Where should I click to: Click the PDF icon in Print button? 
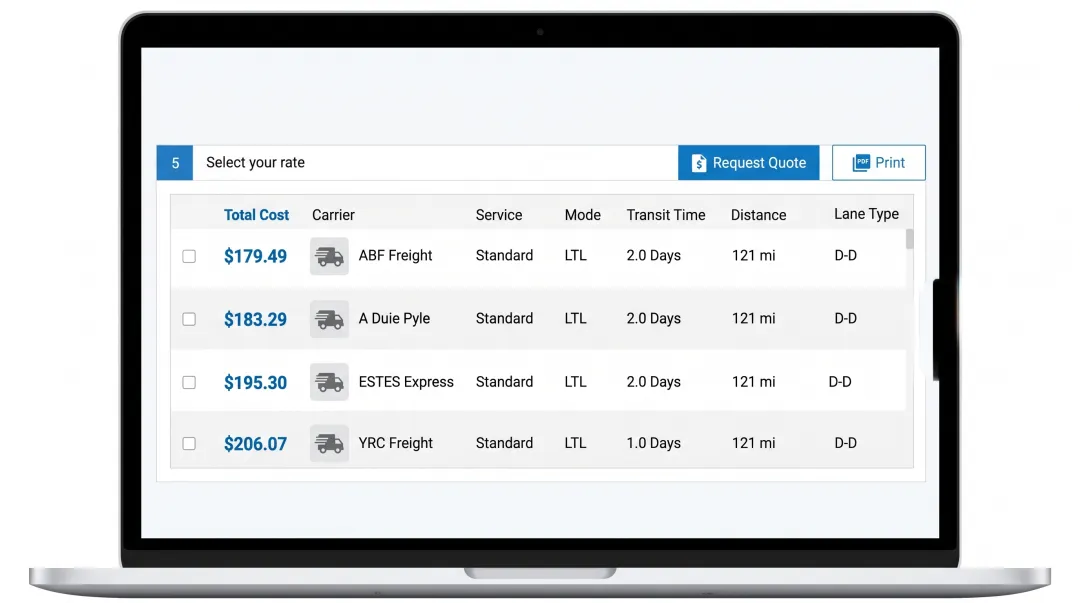click(861, 163)
